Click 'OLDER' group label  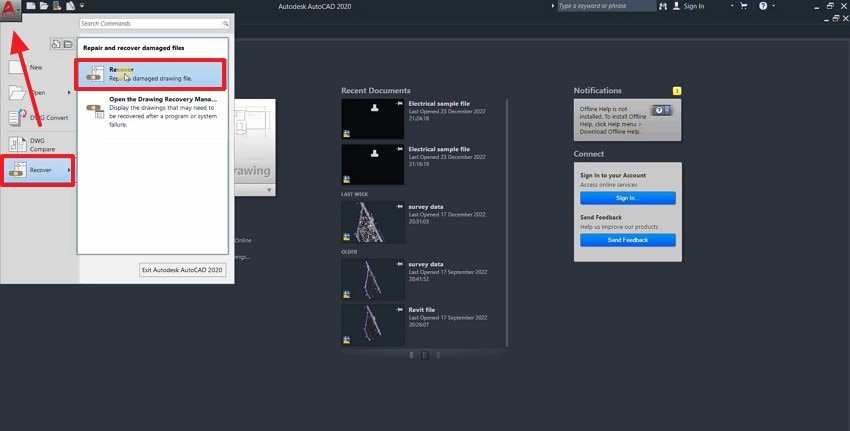(349, 252)
